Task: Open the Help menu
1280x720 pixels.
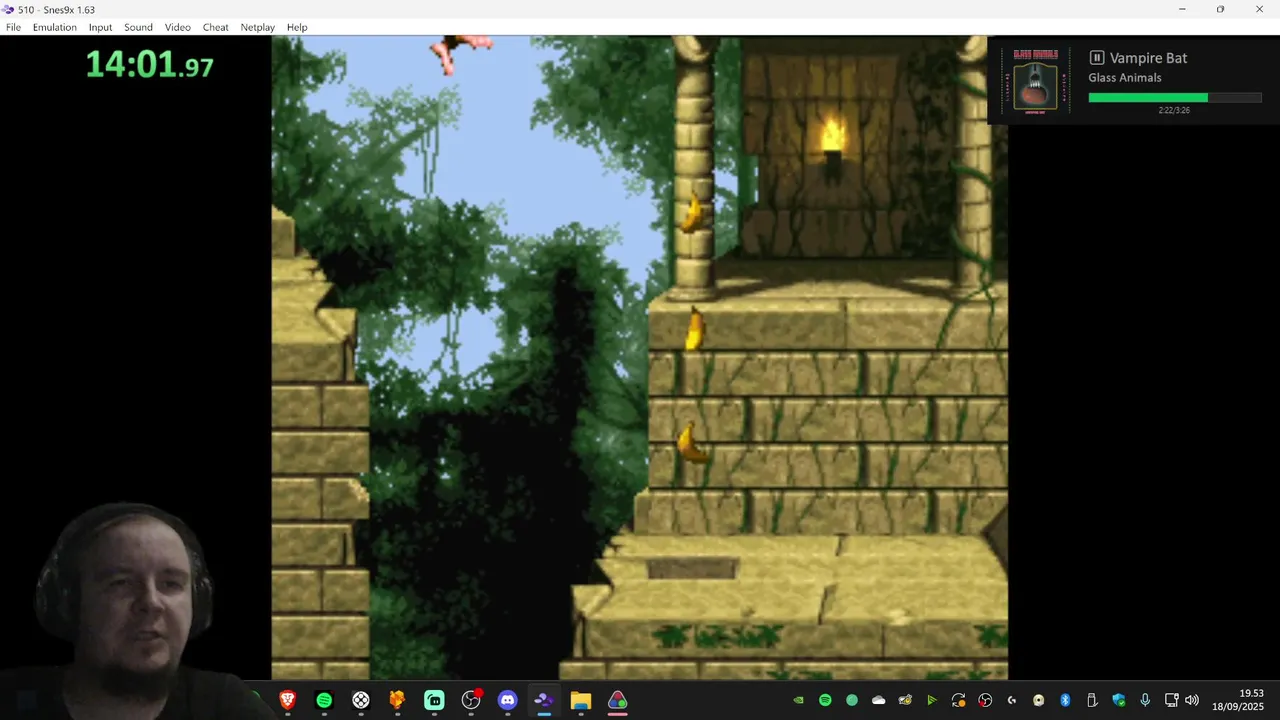Action: coord(297,27)
